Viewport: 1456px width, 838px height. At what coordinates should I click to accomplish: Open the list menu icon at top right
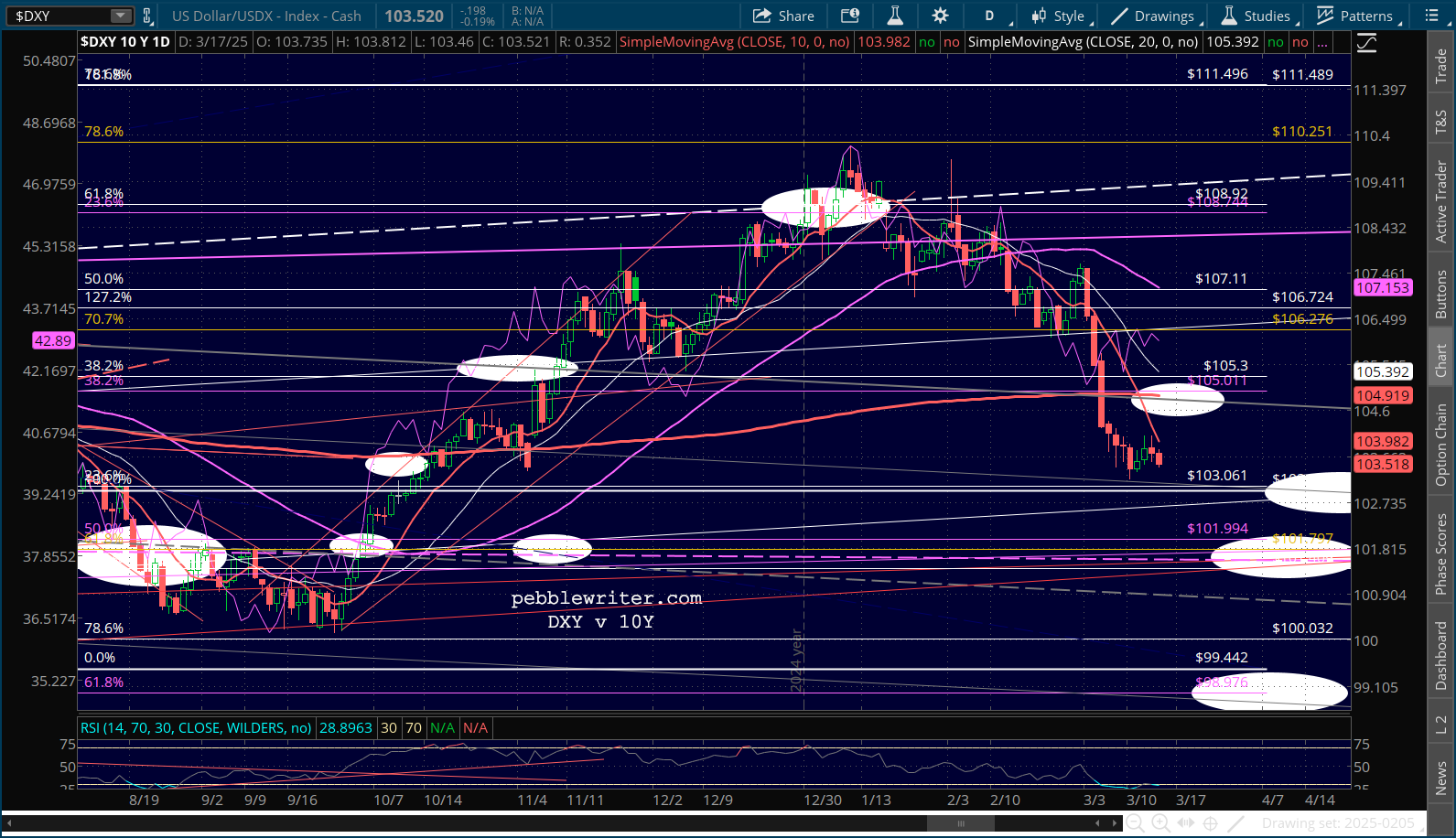tap(1432, 16)
